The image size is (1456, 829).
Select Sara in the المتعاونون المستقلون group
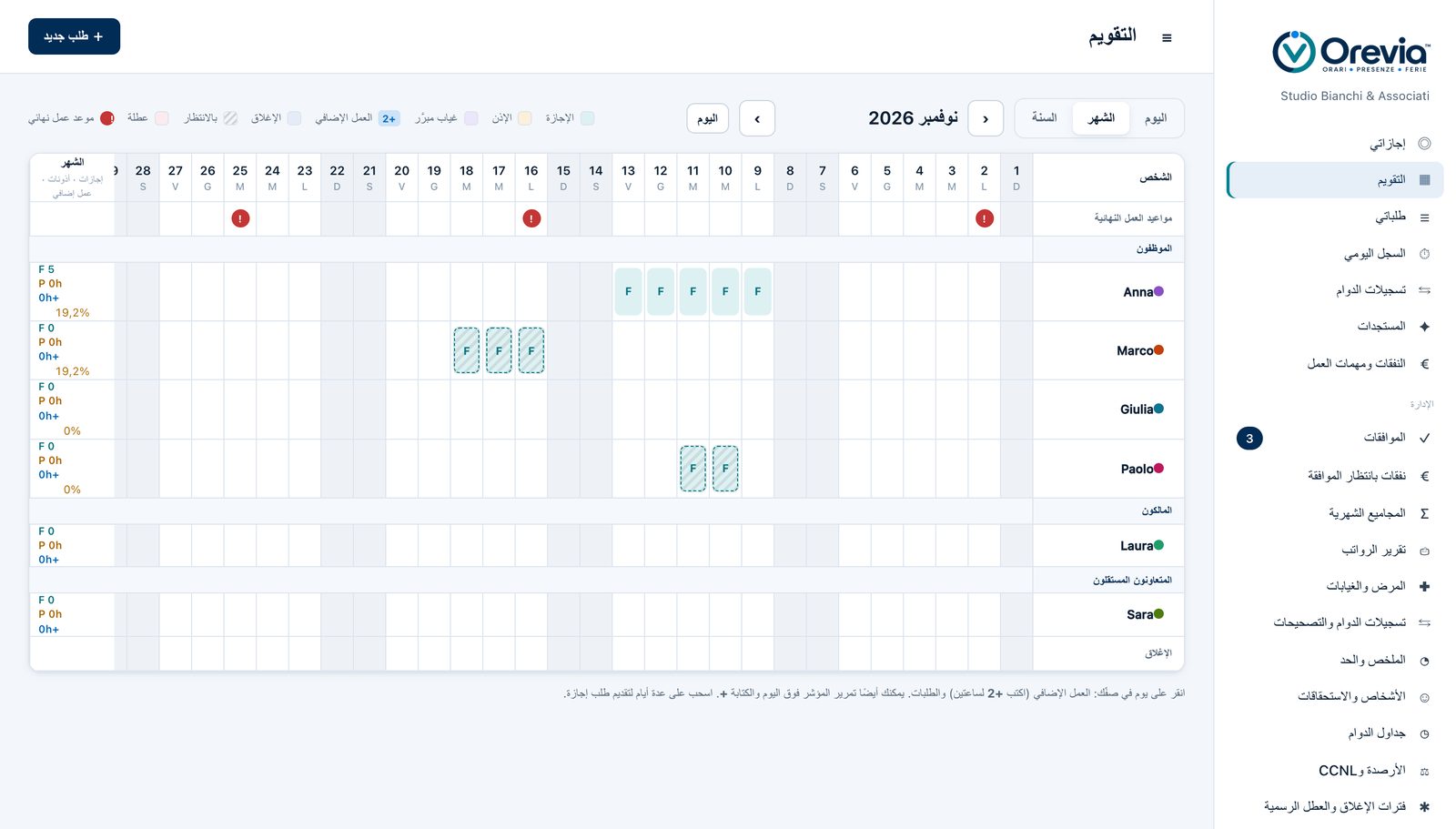pos(1139,615)
